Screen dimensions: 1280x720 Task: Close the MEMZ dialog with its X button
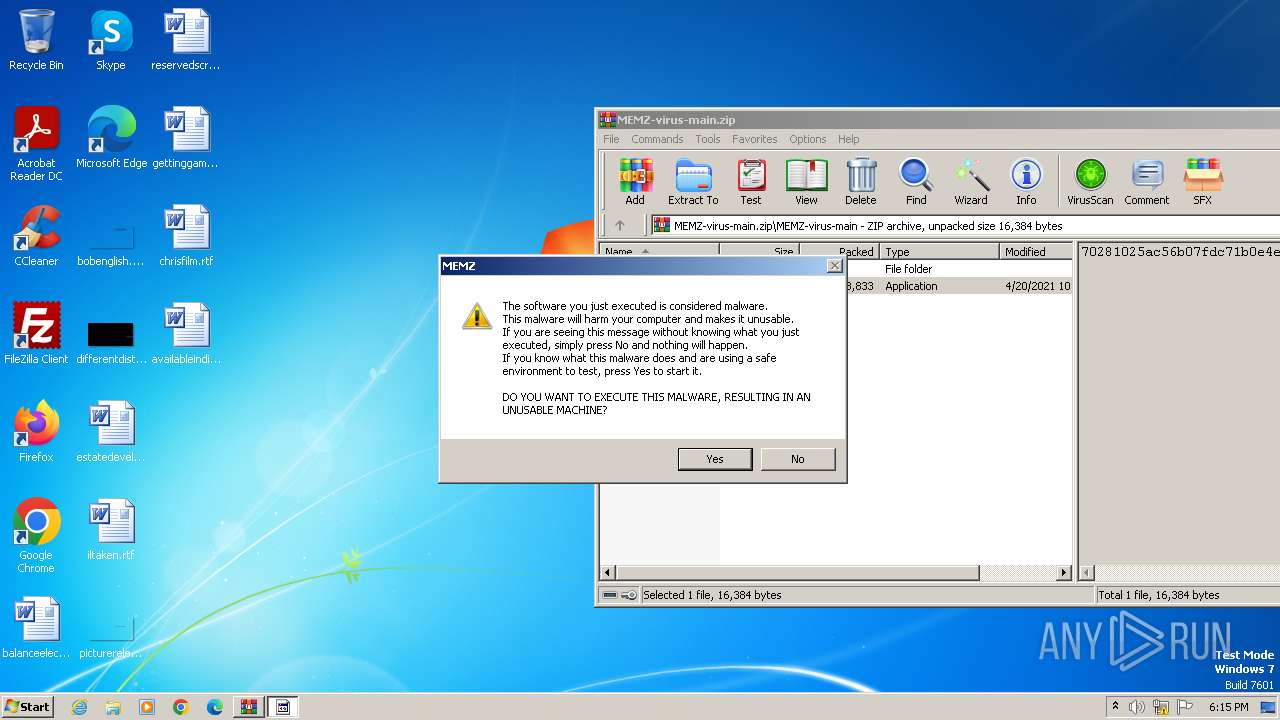click(x=834, y=266)
